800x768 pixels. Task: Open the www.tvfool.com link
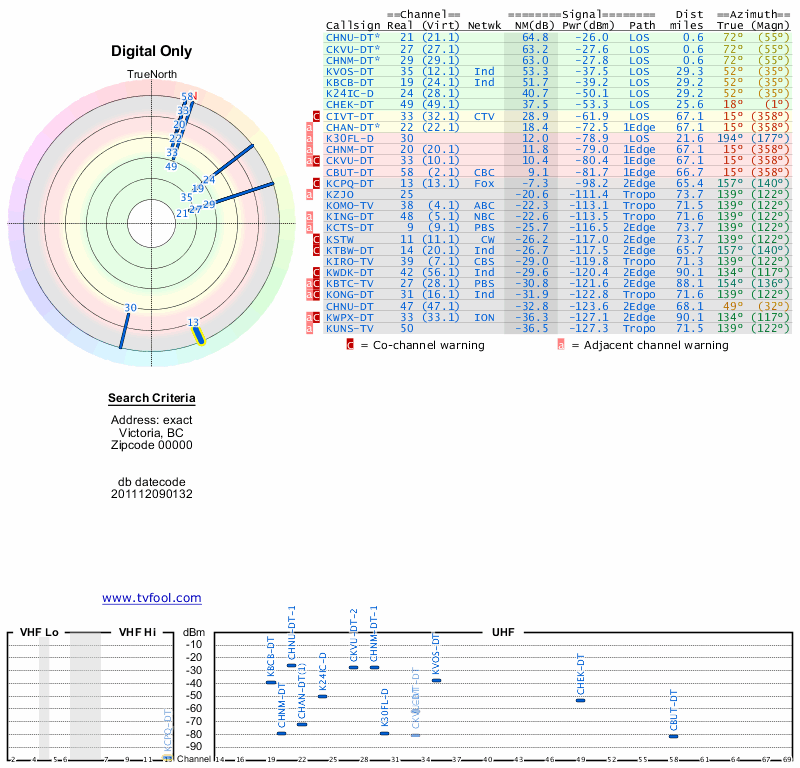point(152,598)
